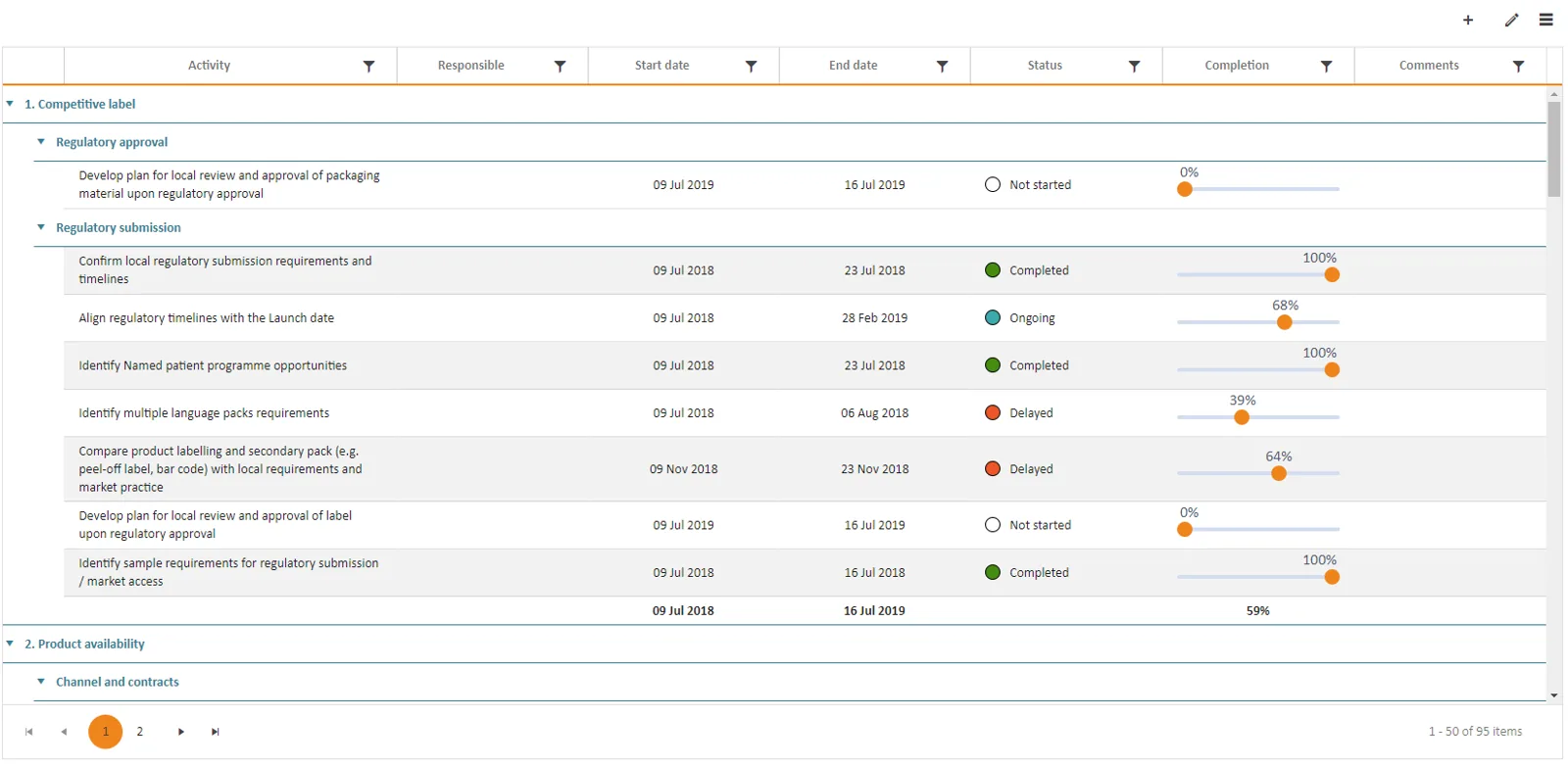Go to previous page arrow
Image resolution: width=1568 pixels, height=766 pixels.
[x=64, y=732]
